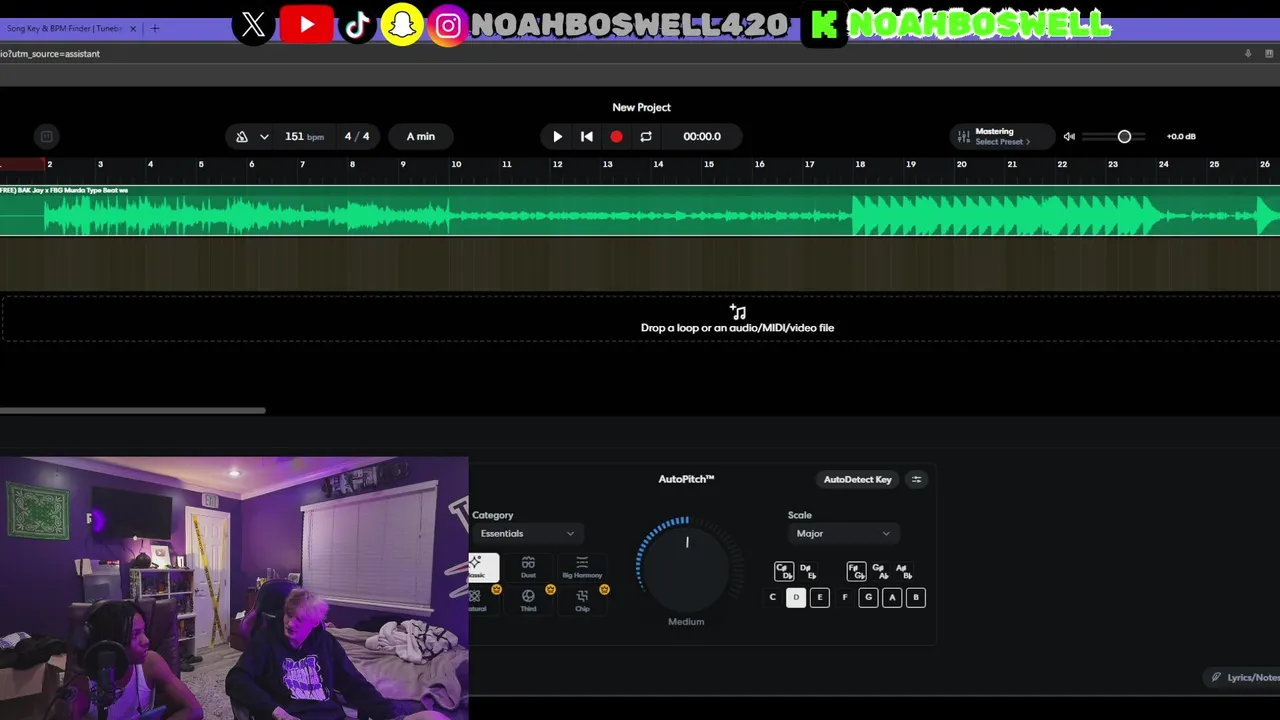Select the Classic AutoPitch effect
This screenshot has height=720, width=1280.
coord(483,567)
